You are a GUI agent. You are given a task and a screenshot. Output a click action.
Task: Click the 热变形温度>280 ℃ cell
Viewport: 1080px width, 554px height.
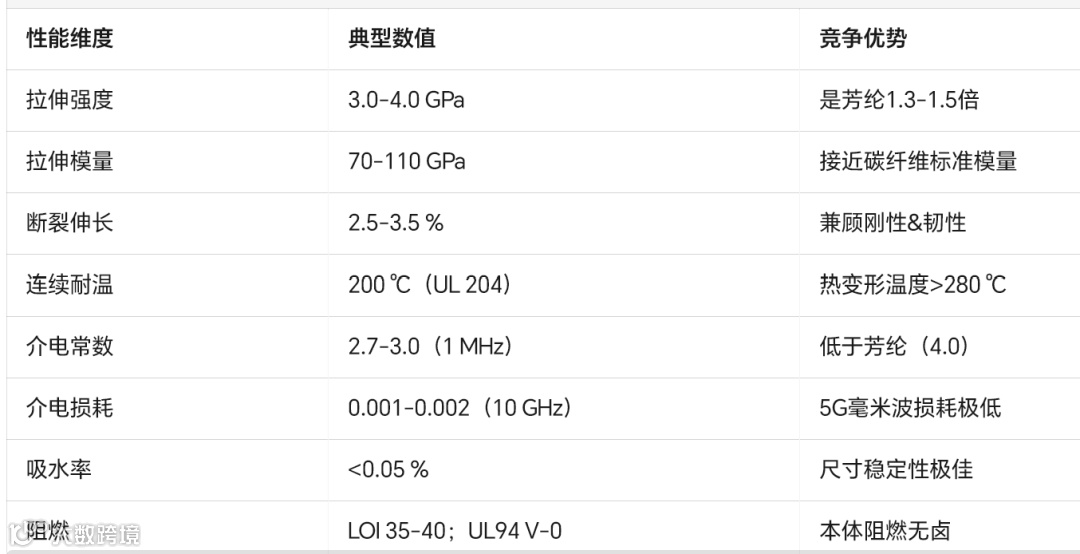[913, 284]
